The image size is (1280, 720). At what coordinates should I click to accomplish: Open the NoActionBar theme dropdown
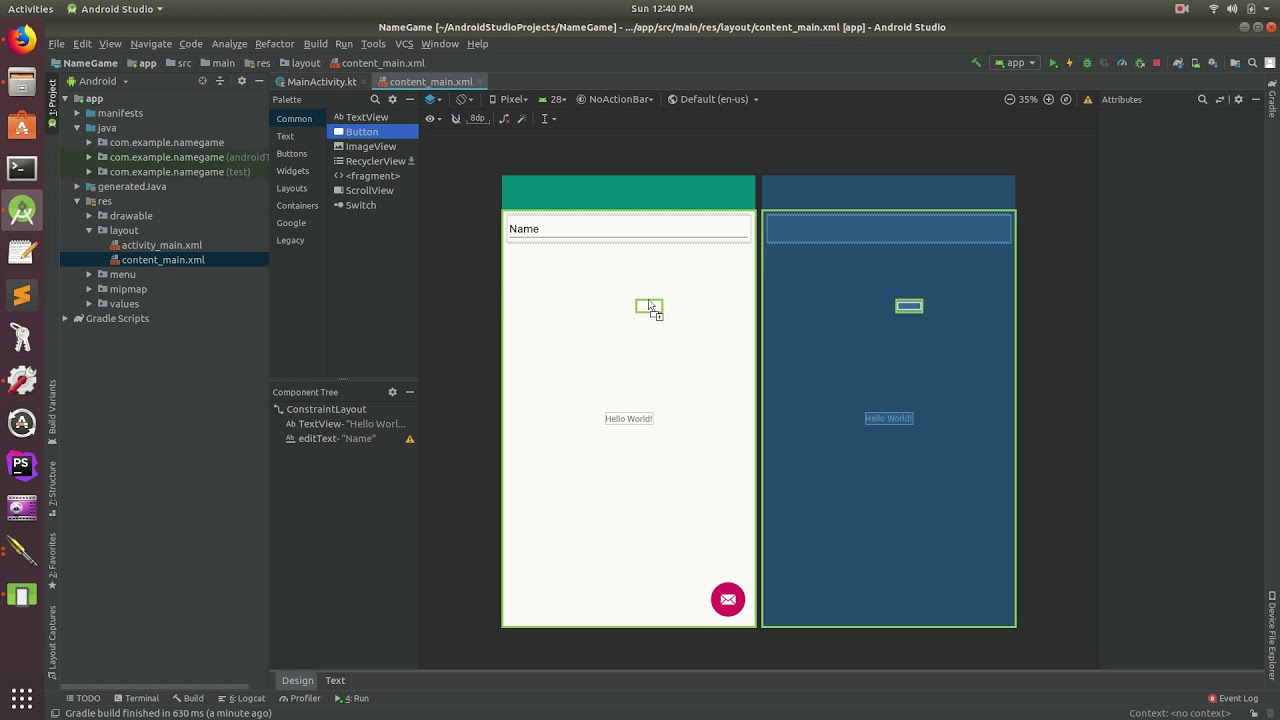(x=618, y=99)
